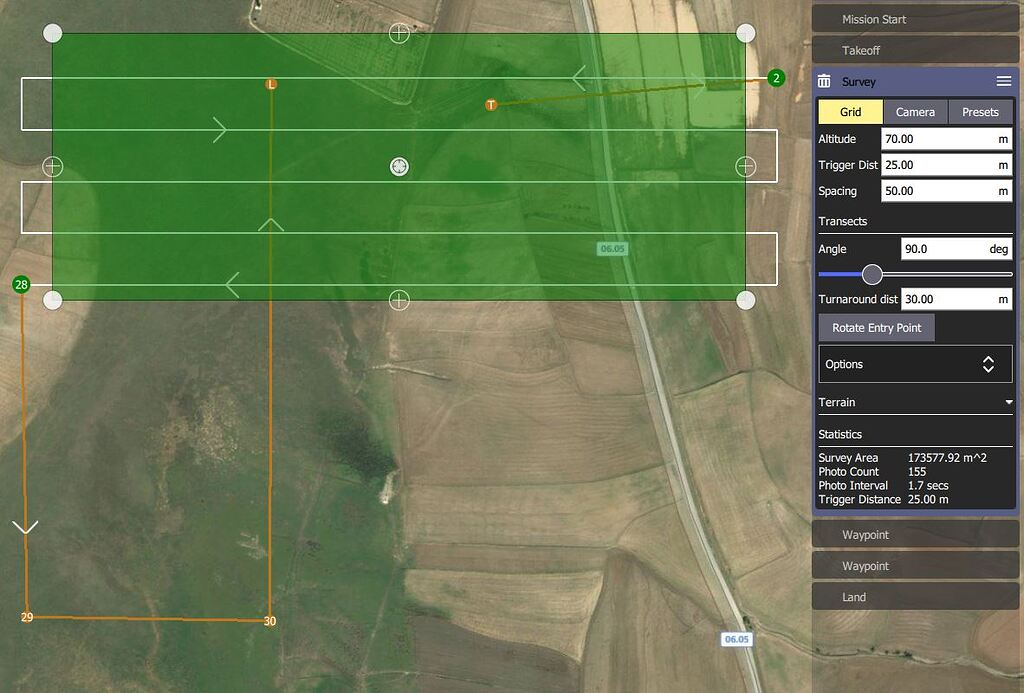Click waypoint 28 marker on the map
This screenshot has width=1024, height=693.
(x=20, y=284)
